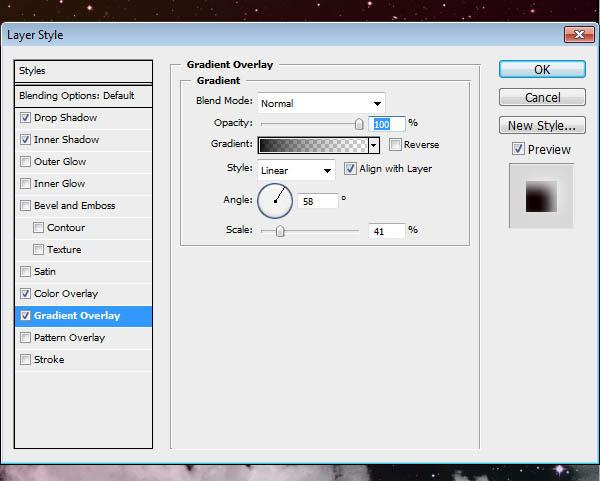This screenshot has width=600, height=481.
Task: Click the Scale slider handle
Action: 280,231
